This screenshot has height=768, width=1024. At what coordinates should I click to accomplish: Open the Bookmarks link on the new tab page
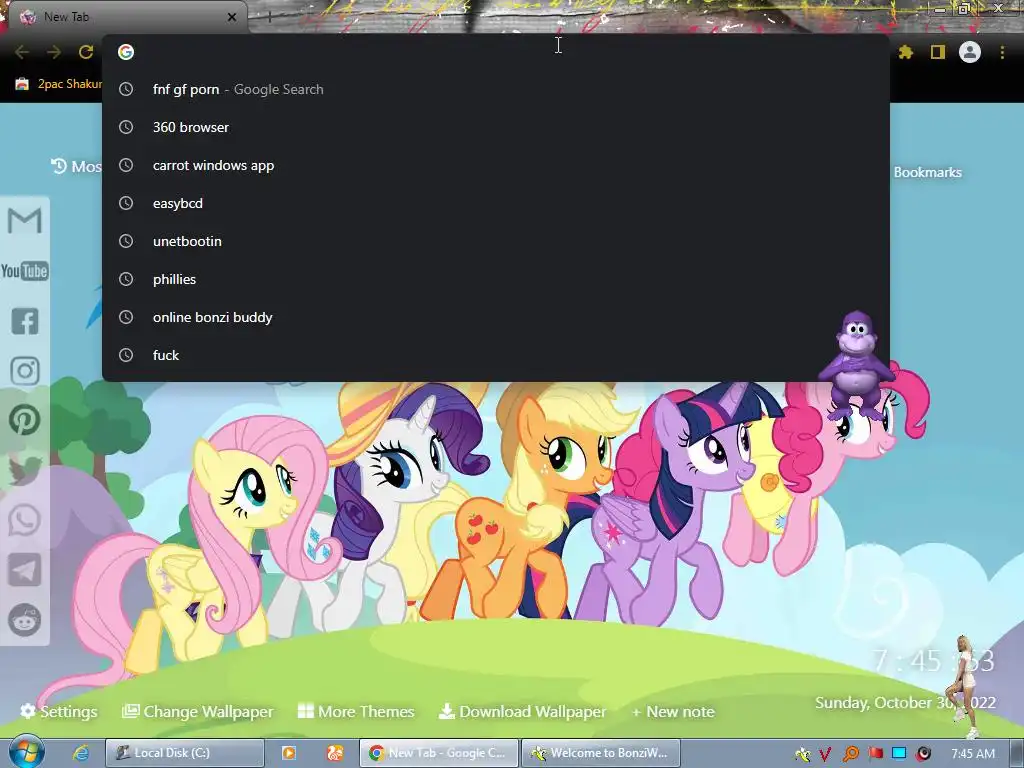927,172
